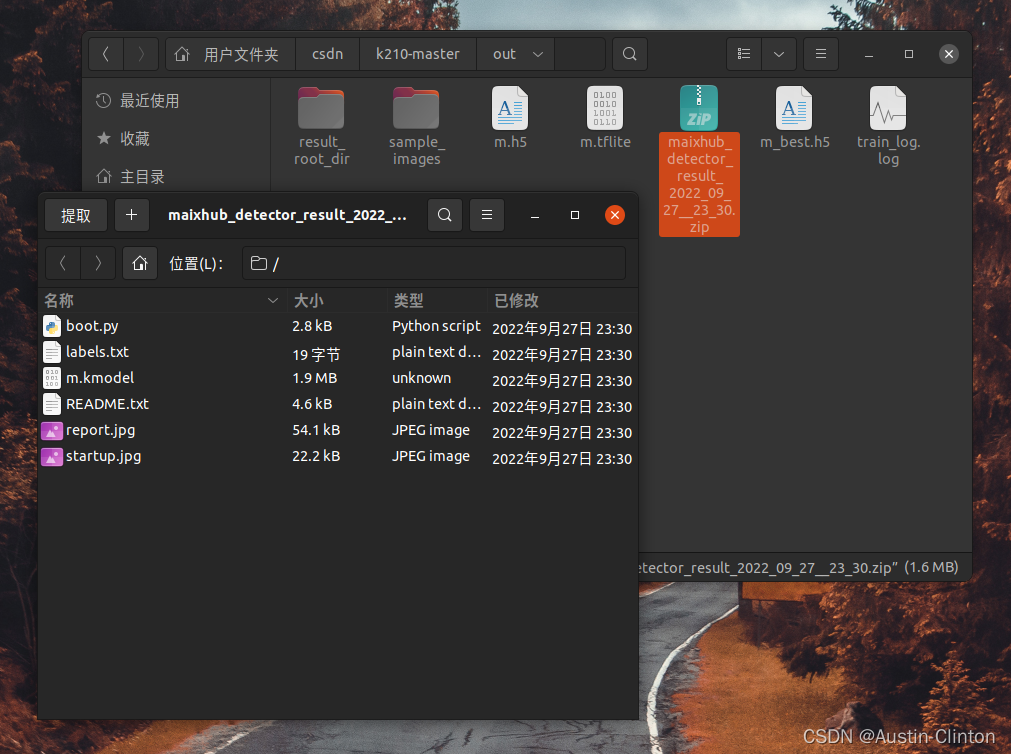Click the file manager search icon
Image resolution: width=1011 pixels, height=754 pixels.
point(630,54)
